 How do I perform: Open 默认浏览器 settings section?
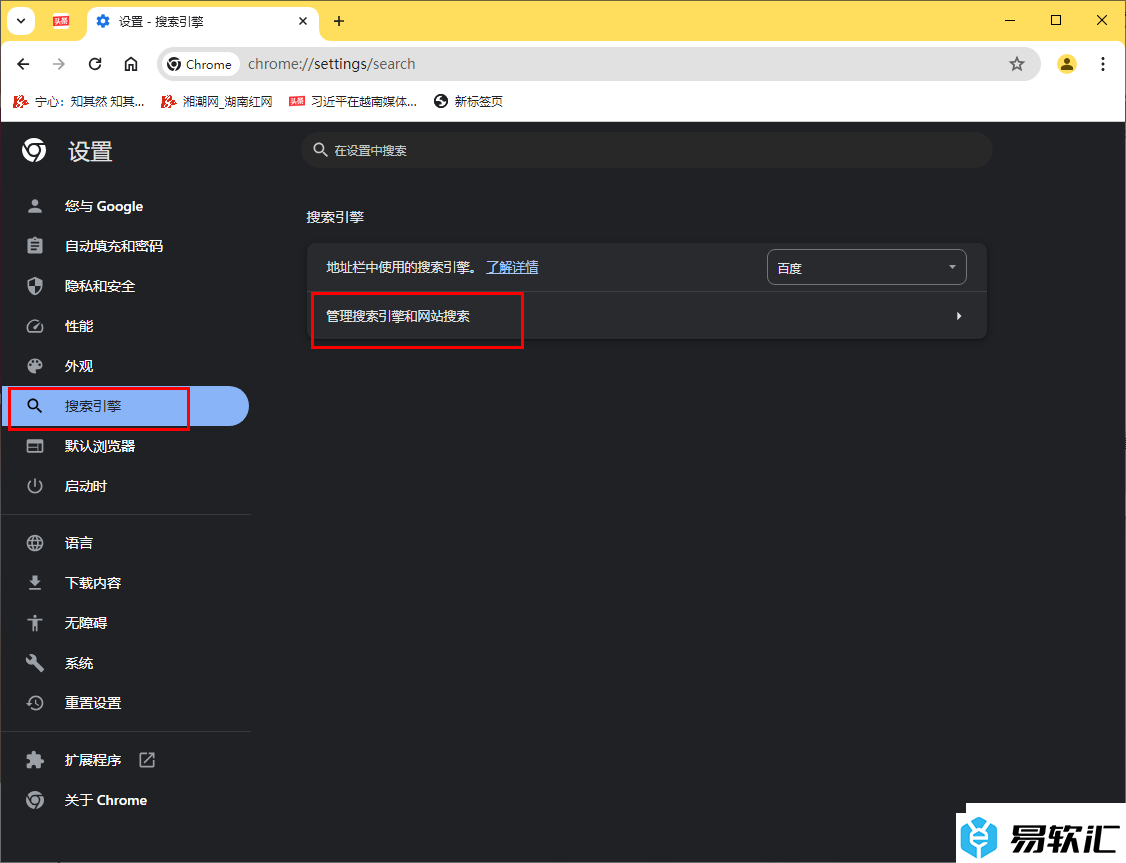coord(125,446)
